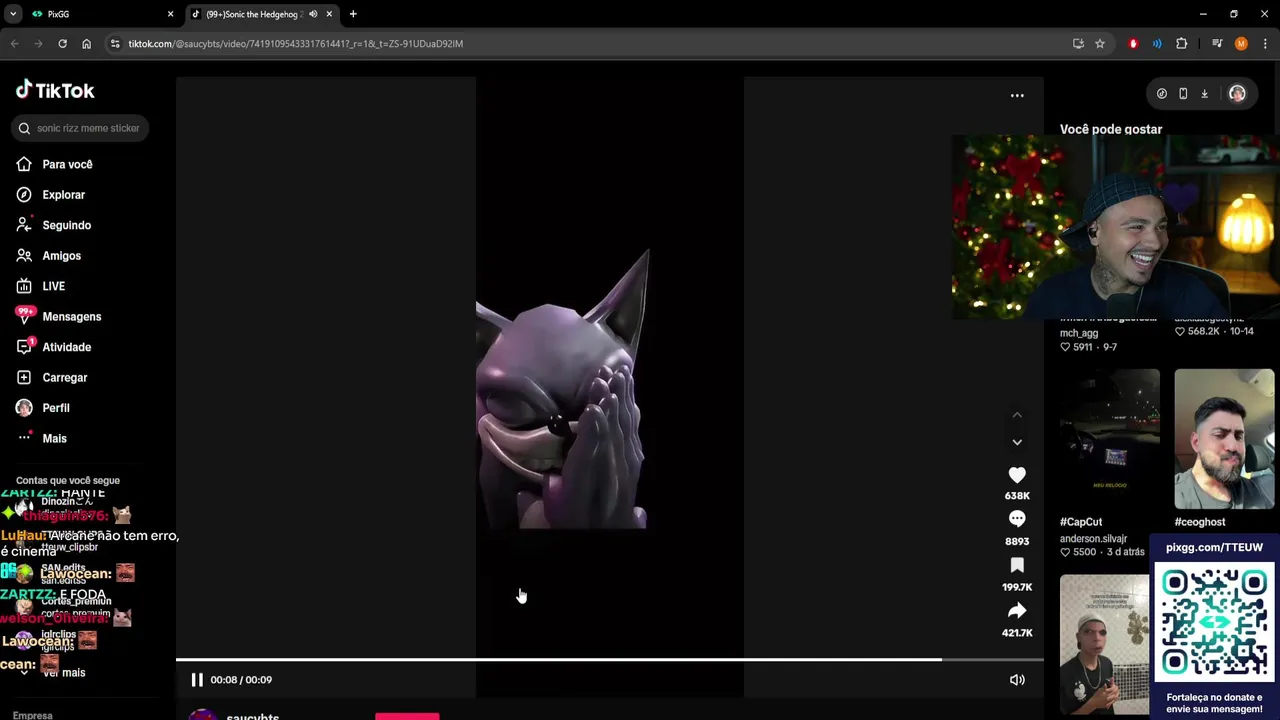The image size is (1280, 720).
Task: Reload the page
Action: pyautogui.click(x=62, y=44)
